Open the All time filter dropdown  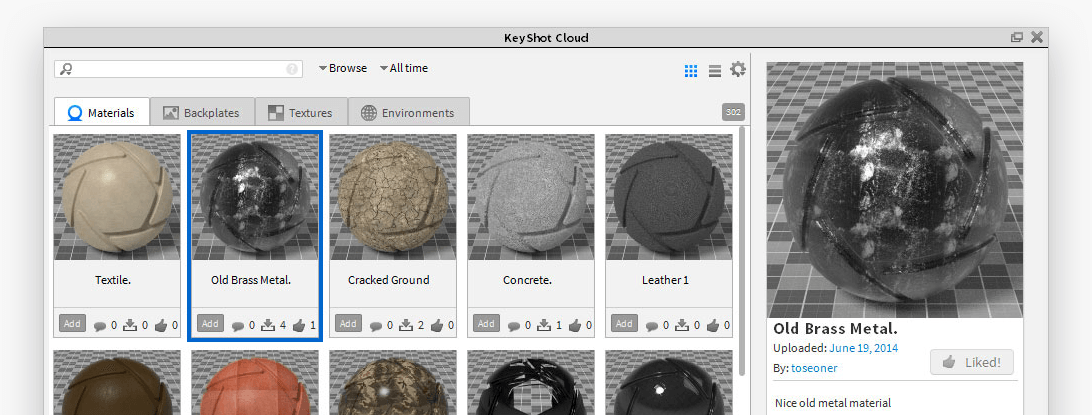(x=404, y=68)
